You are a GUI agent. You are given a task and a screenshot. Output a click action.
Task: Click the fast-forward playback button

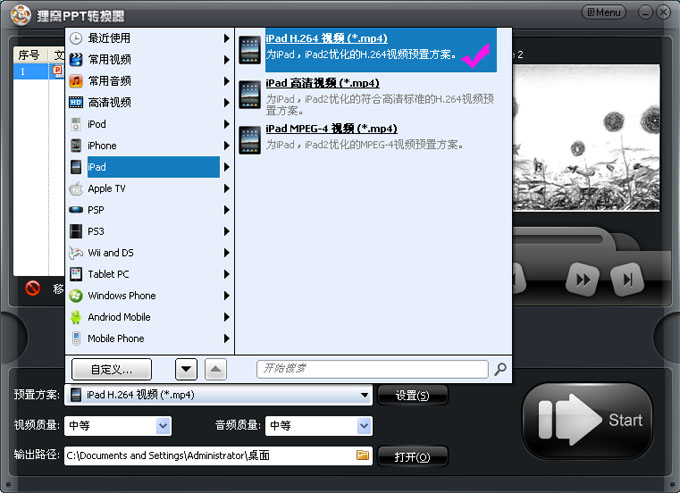tap(583, 280)
